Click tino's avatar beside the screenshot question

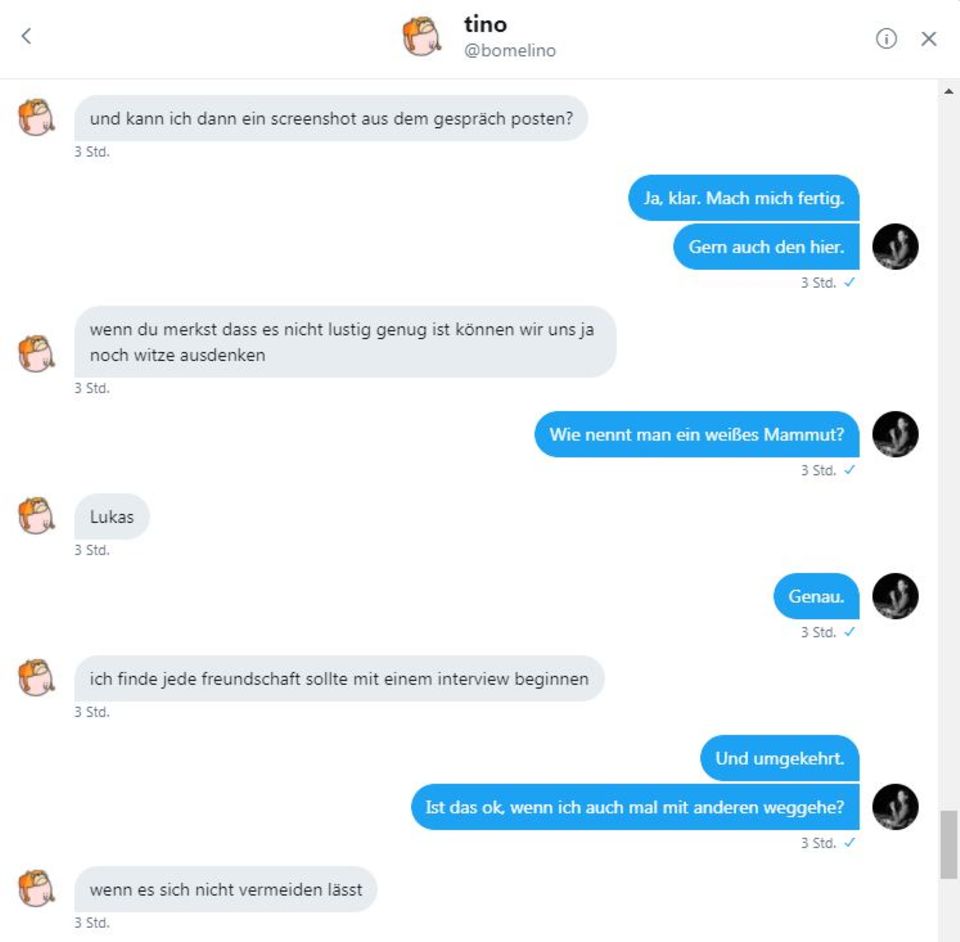(x=36, y=118)
